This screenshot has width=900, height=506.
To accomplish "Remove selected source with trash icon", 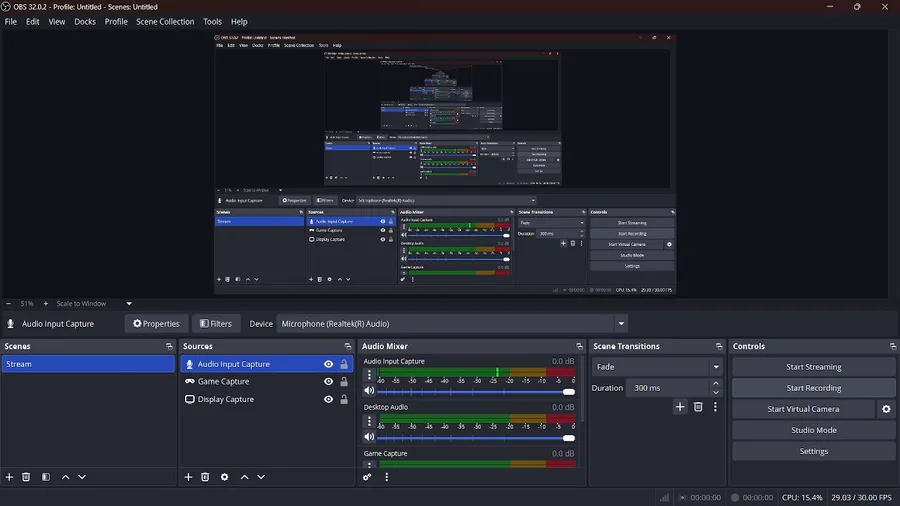I will 205,477.
